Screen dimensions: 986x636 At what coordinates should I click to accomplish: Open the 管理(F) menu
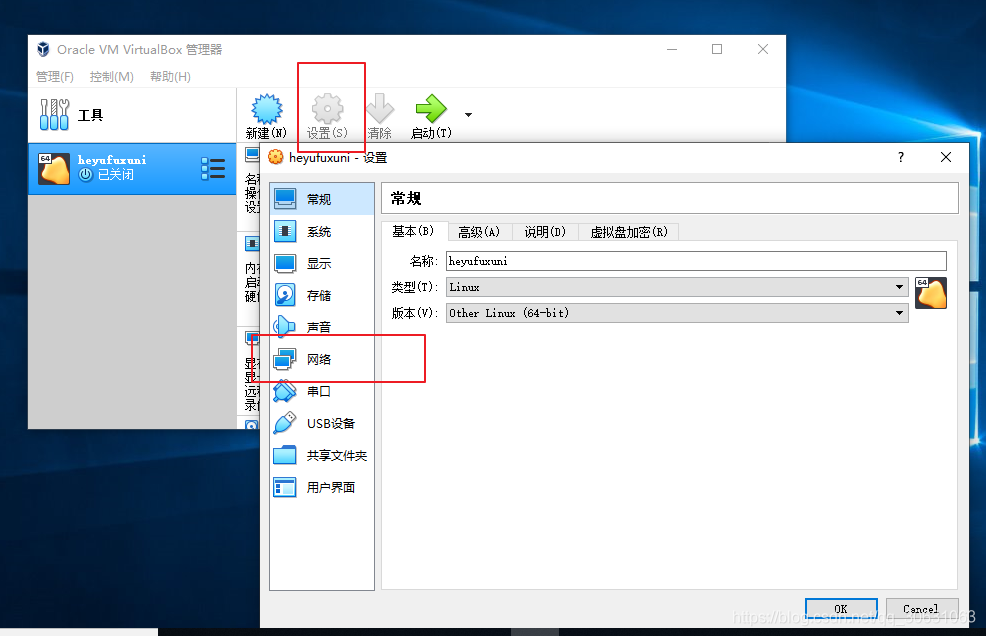[x=55, y=77]
